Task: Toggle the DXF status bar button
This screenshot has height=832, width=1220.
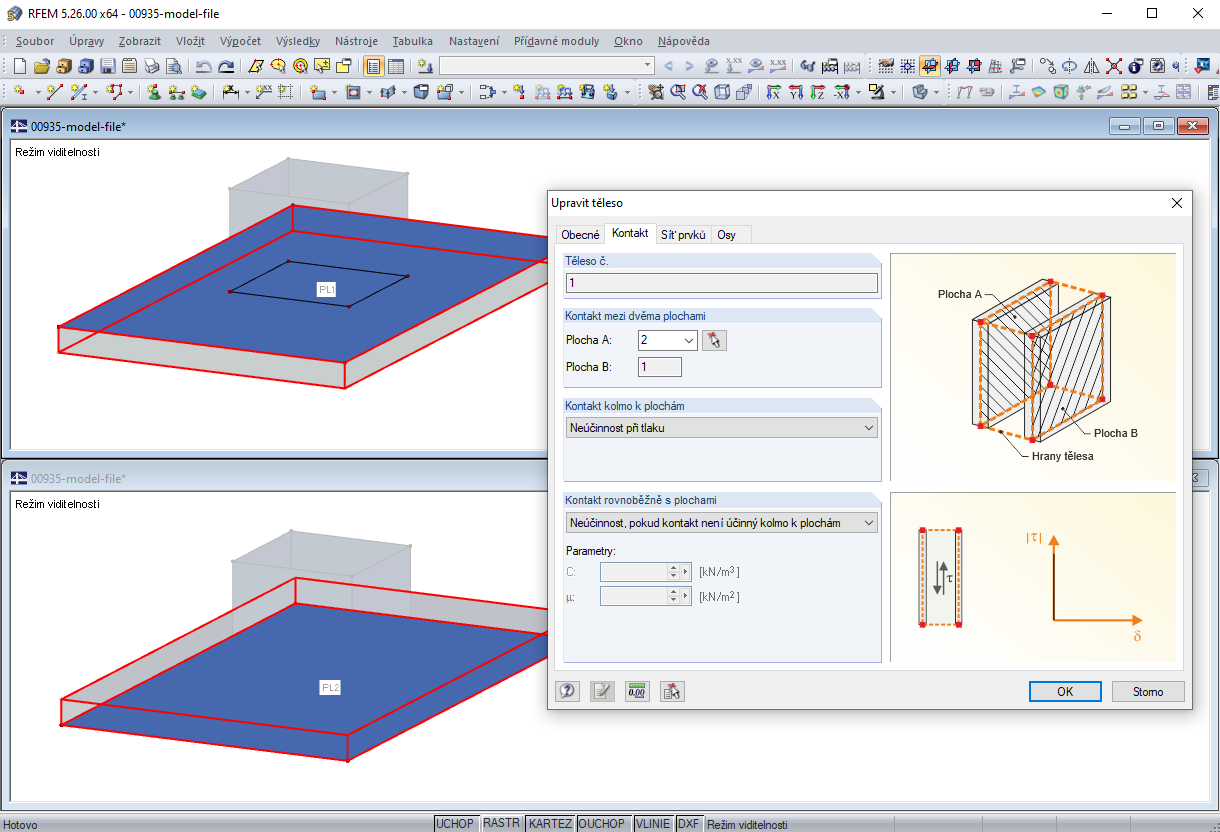Action: [688, 824]
